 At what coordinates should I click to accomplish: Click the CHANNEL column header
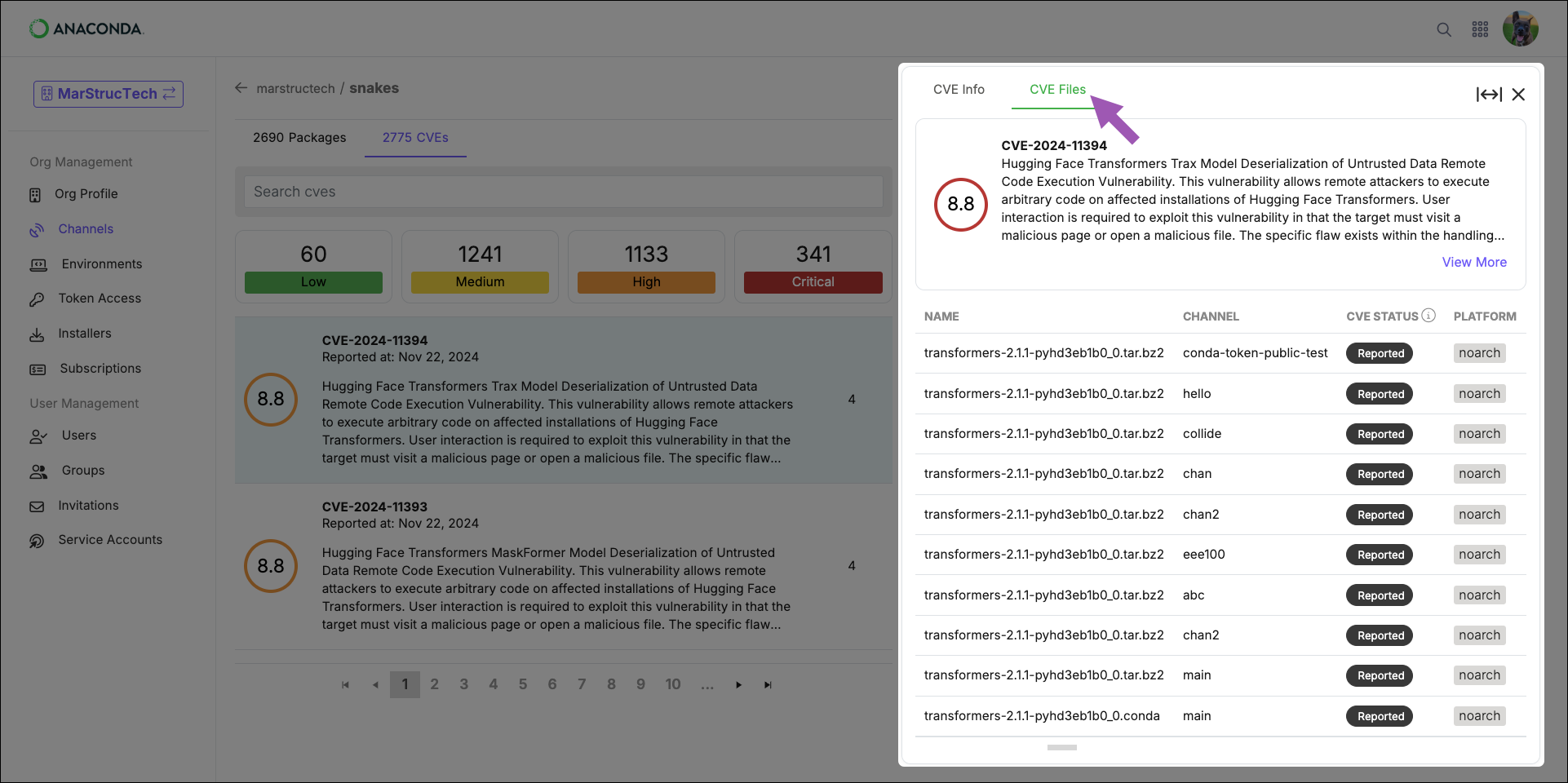pos(1211,316)
